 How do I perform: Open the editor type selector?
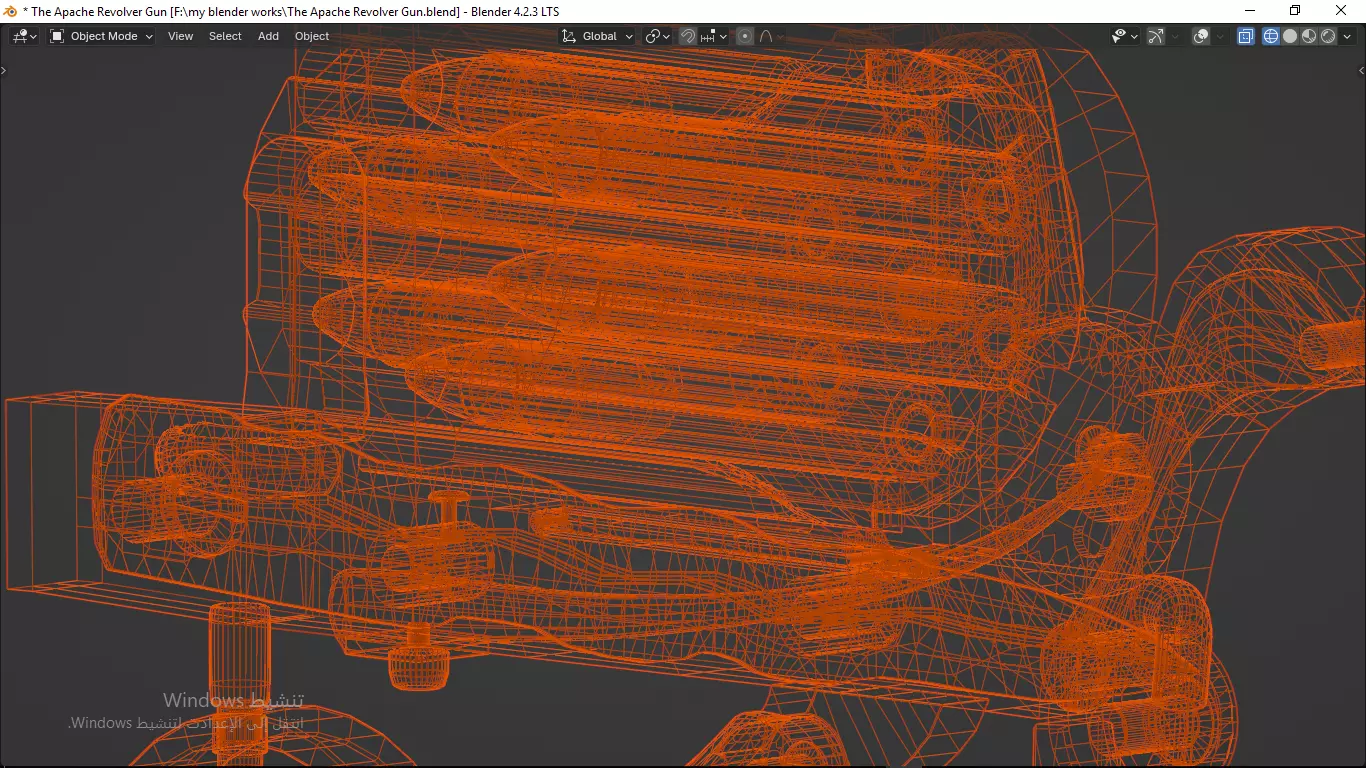tap(24, 36)
